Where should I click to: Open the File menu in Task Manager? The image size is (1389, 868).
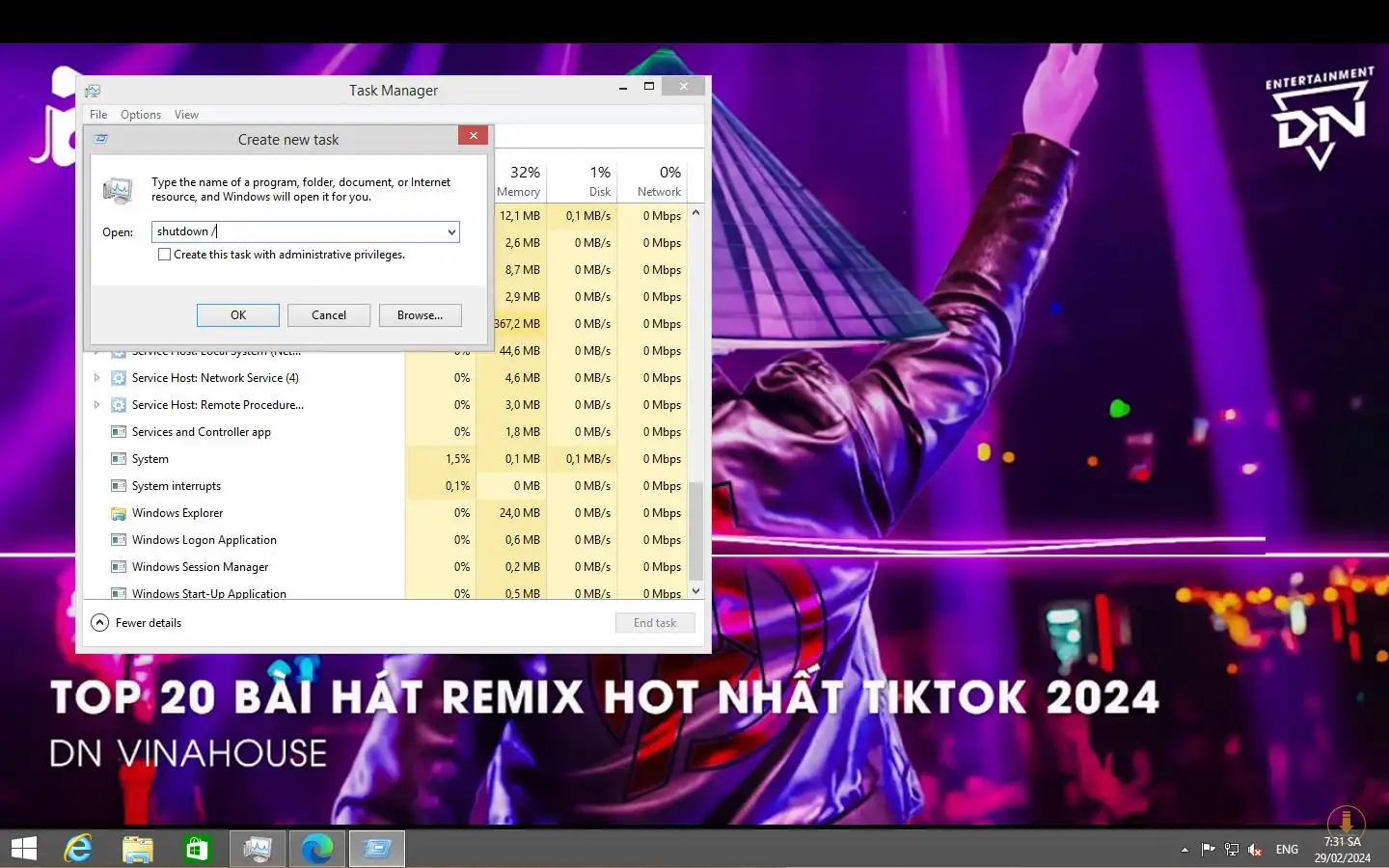[x=98, y=115]
